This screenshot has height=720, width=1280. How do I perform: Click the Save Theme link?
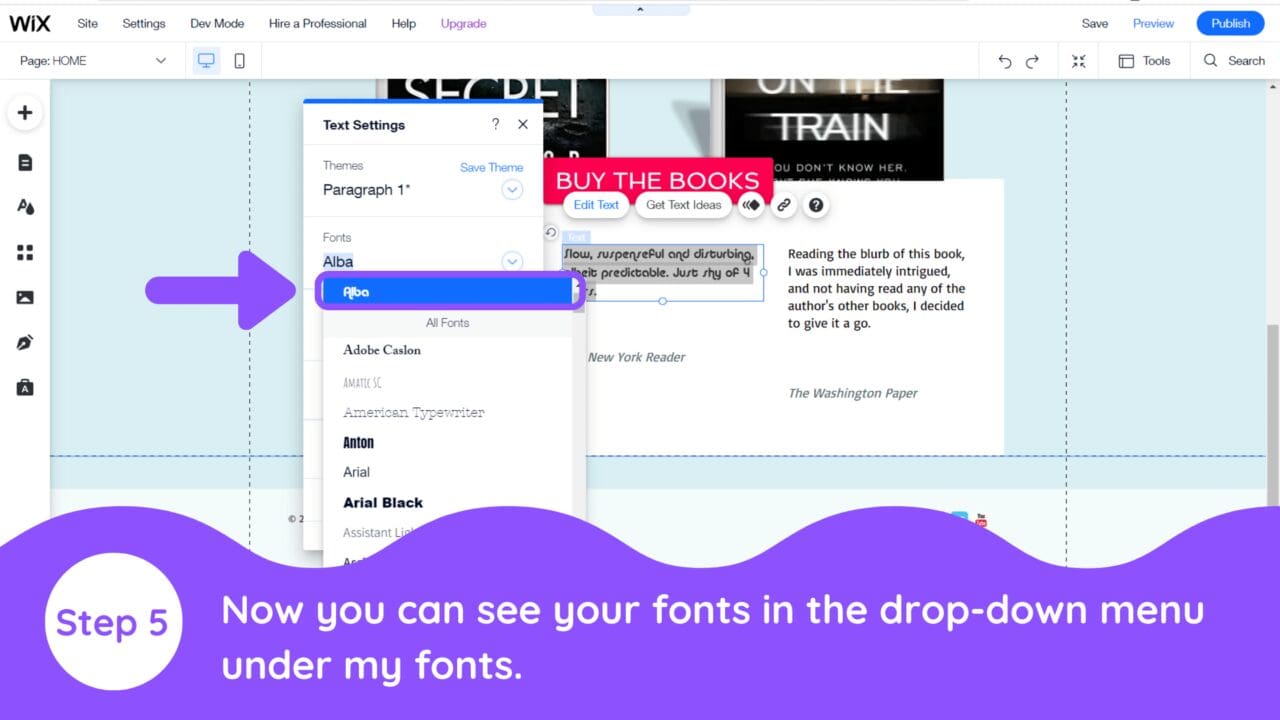pos(491,167)
